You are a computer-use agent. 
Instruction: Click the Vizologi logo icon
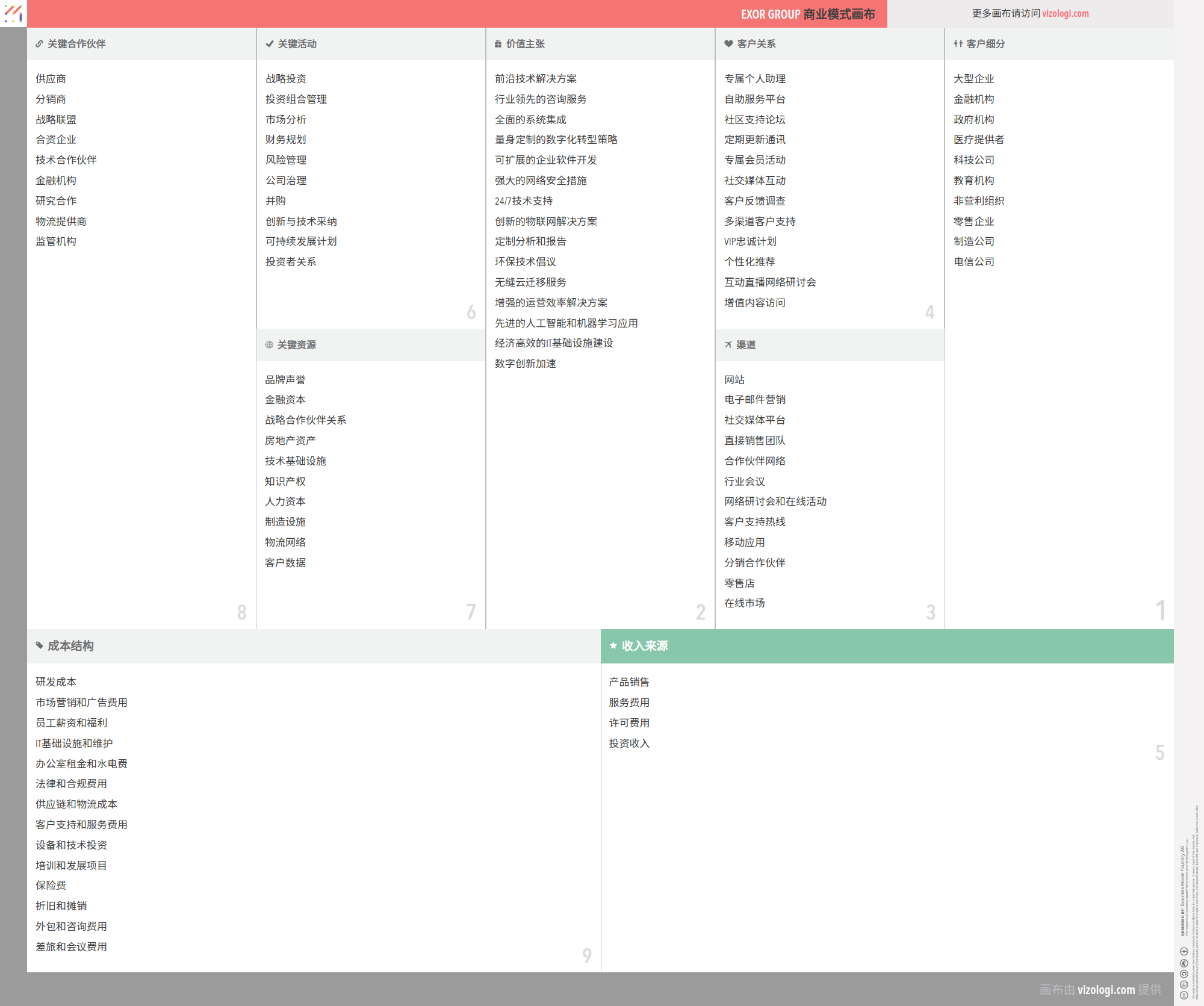[x=13, y=13]
